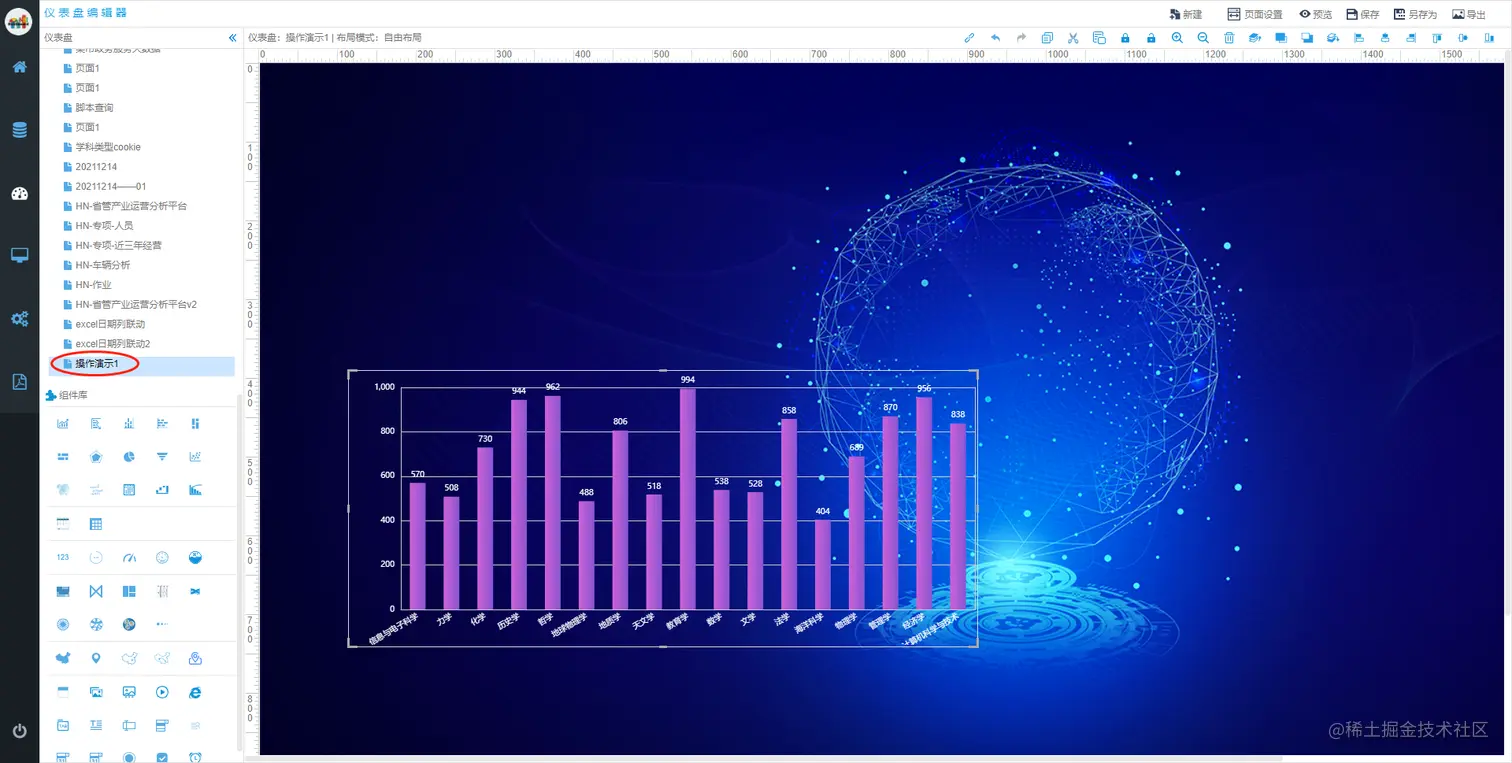The width and height of the screenshot is (1512, 763).
Task: Align bottom using the last toolbar icon
Action: click(x=1489, y=38)
